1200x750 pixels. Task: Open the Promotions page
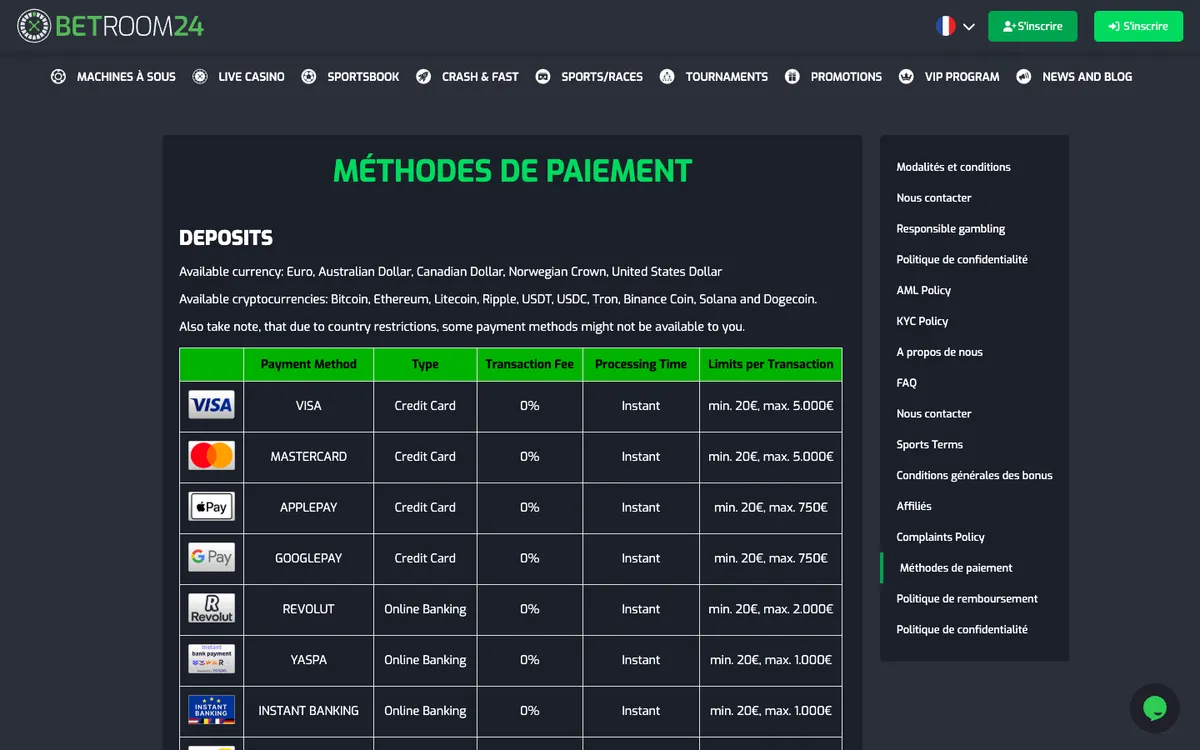pyautogui.click(x=846, y=76)
